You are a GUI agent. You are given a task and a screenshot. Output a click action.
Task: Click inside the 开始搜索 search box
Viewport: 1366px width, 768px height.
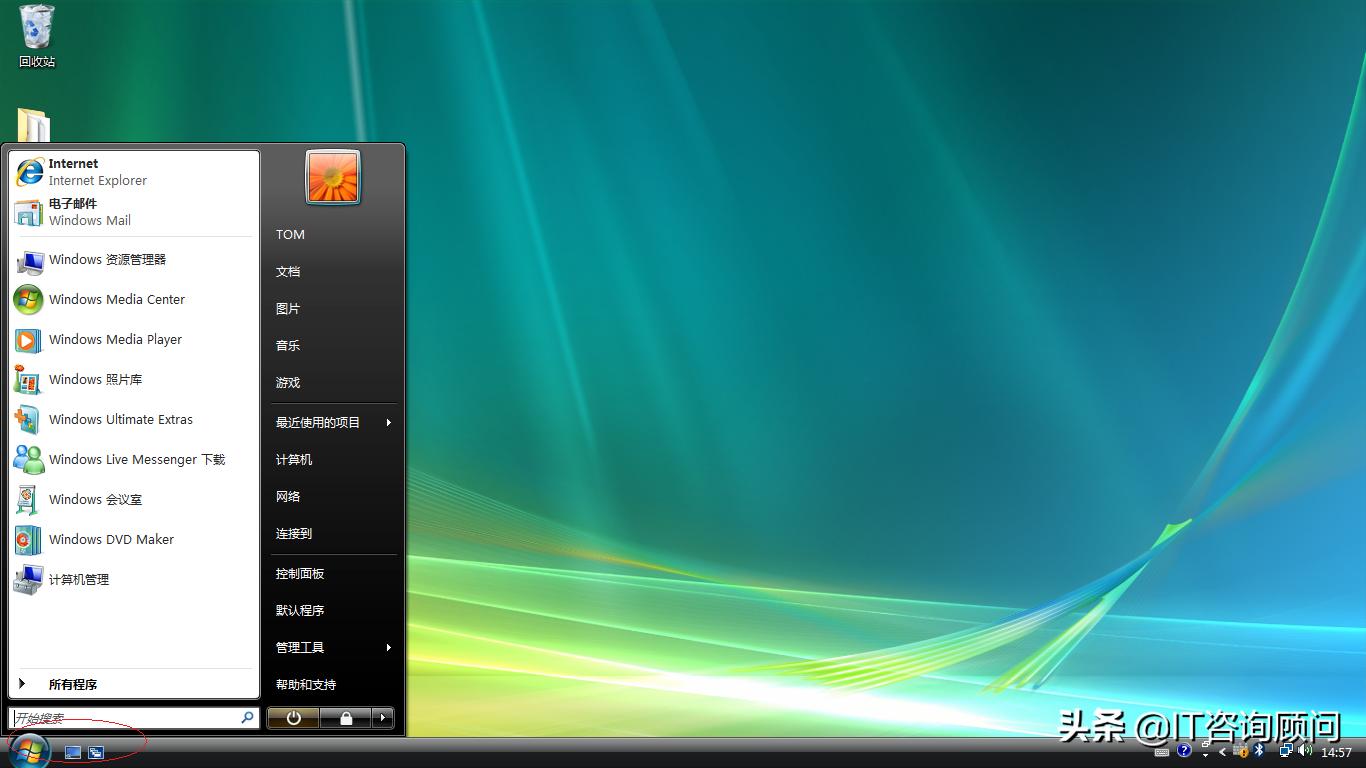(120, 717)
